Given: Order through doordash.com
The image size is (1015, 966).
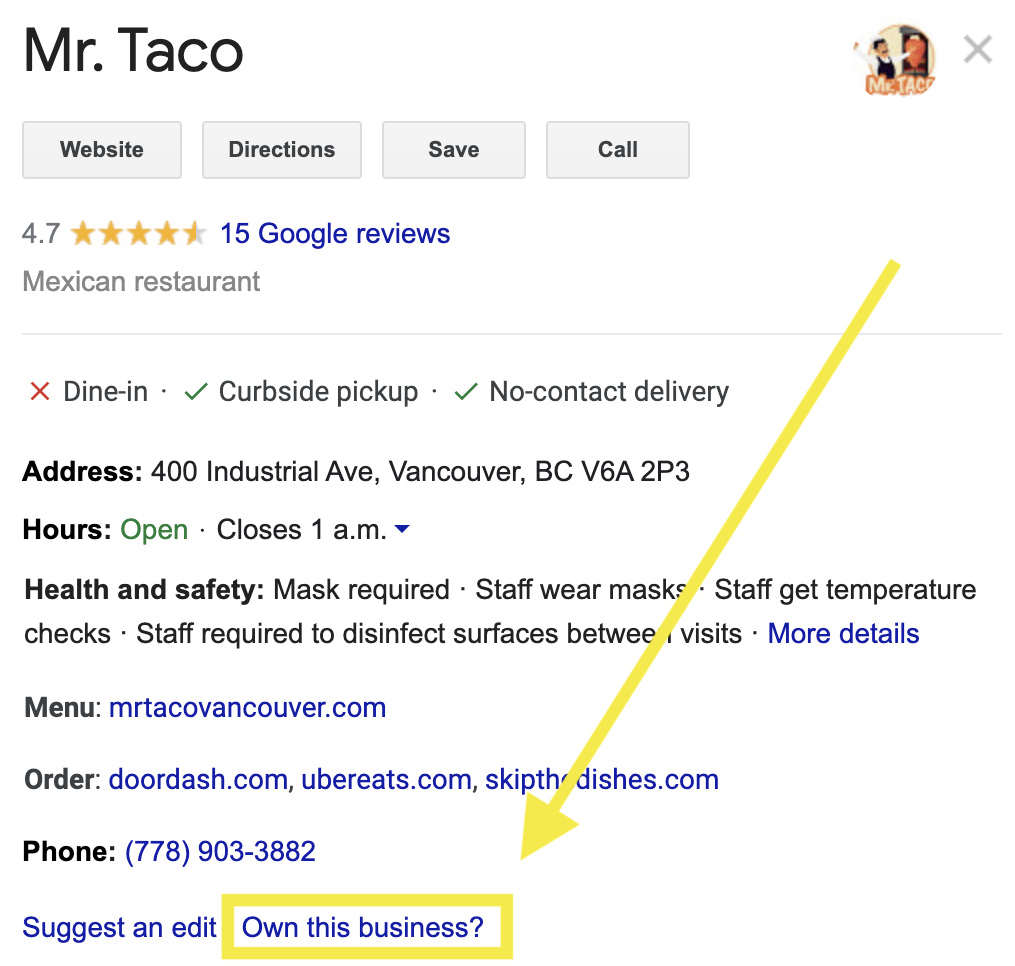Looking at the screenshot, I should [198, 779].
